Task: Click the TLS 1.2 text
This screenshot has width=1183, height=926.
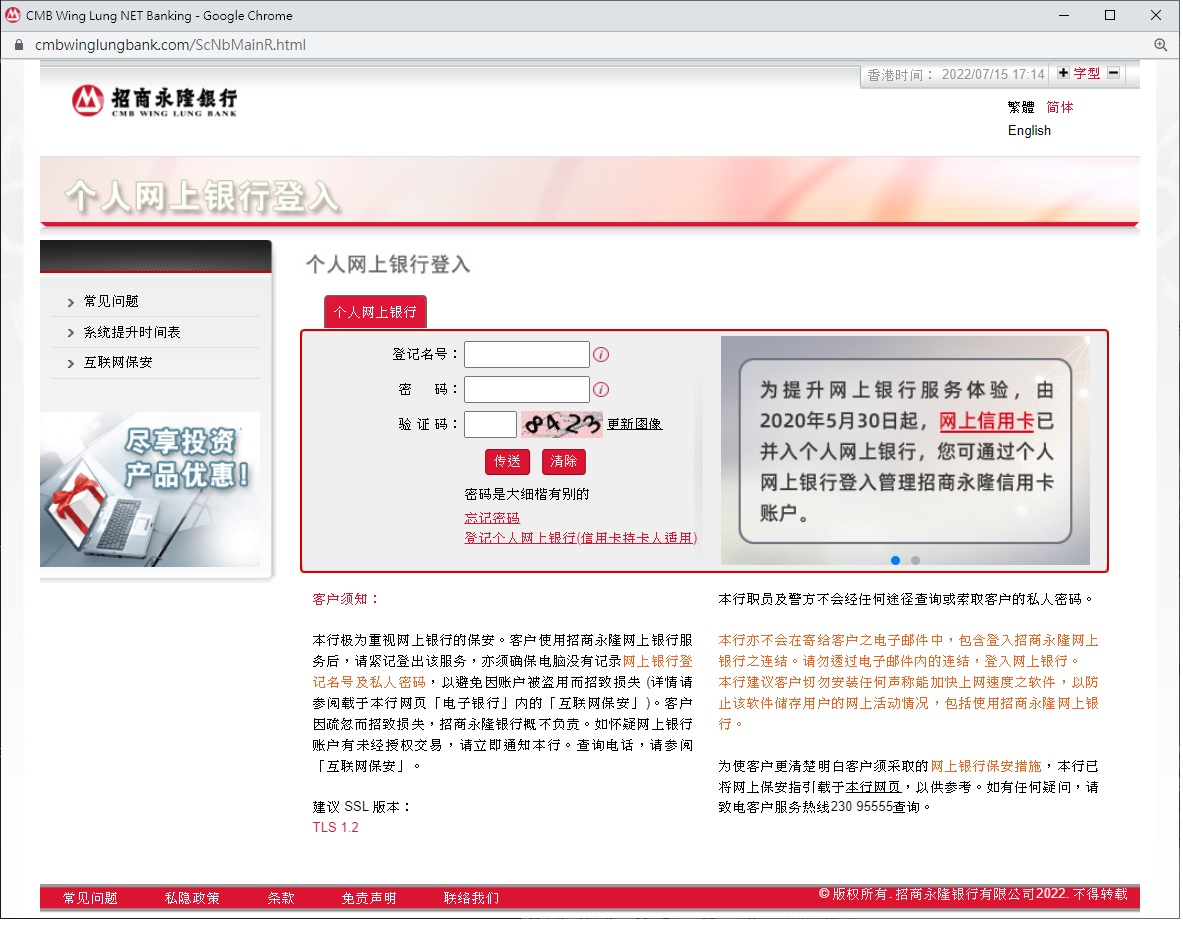Action: click(336, 828)
